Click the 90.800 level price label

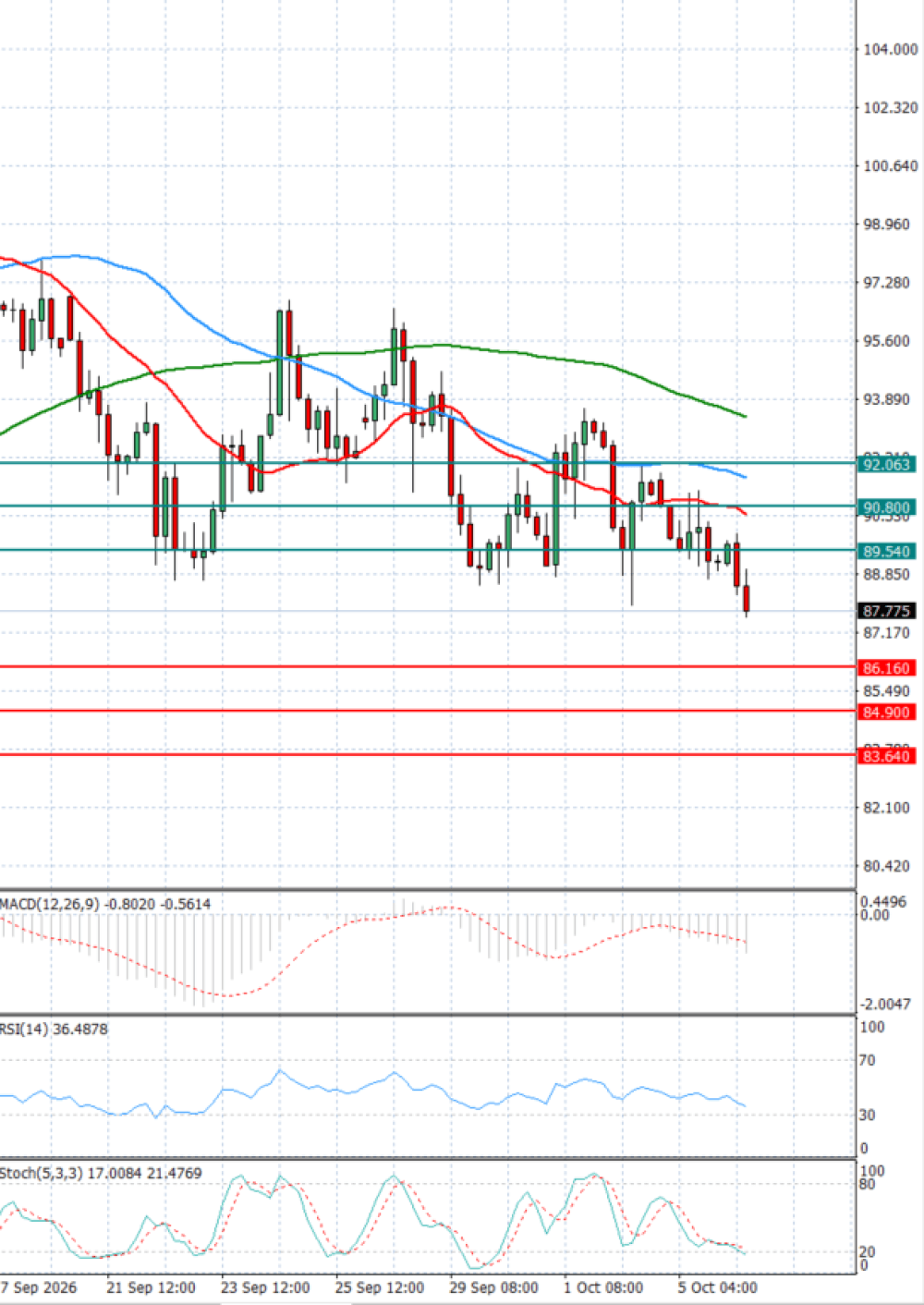(886, 507)
